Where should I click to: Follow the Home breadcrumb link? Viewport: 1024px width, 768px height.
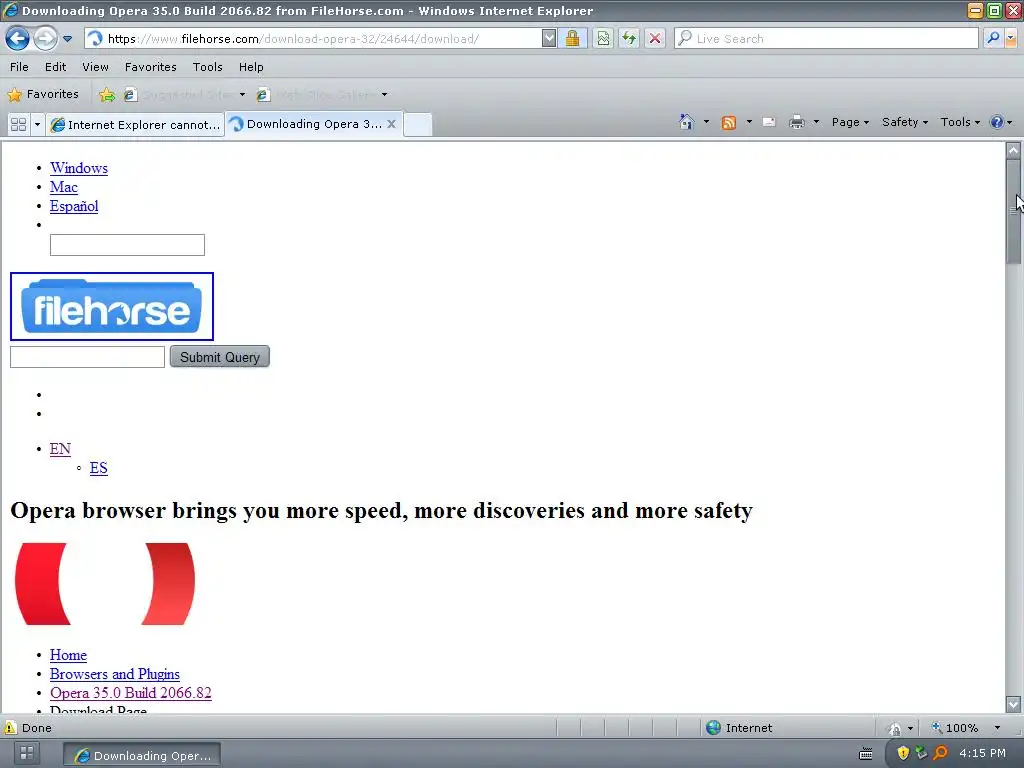click(69, 654)
